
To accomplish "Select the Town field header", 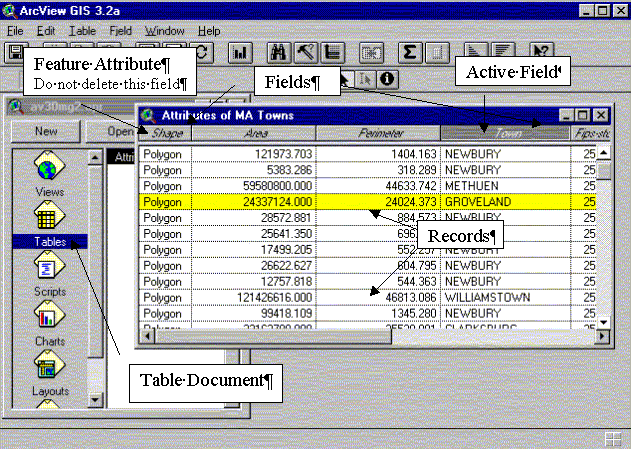I will [x=505, y=133].
